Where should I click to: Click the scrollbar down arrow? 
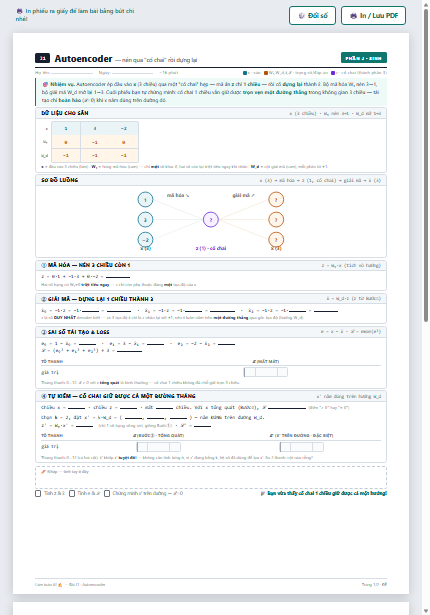(x=426, y=611)
